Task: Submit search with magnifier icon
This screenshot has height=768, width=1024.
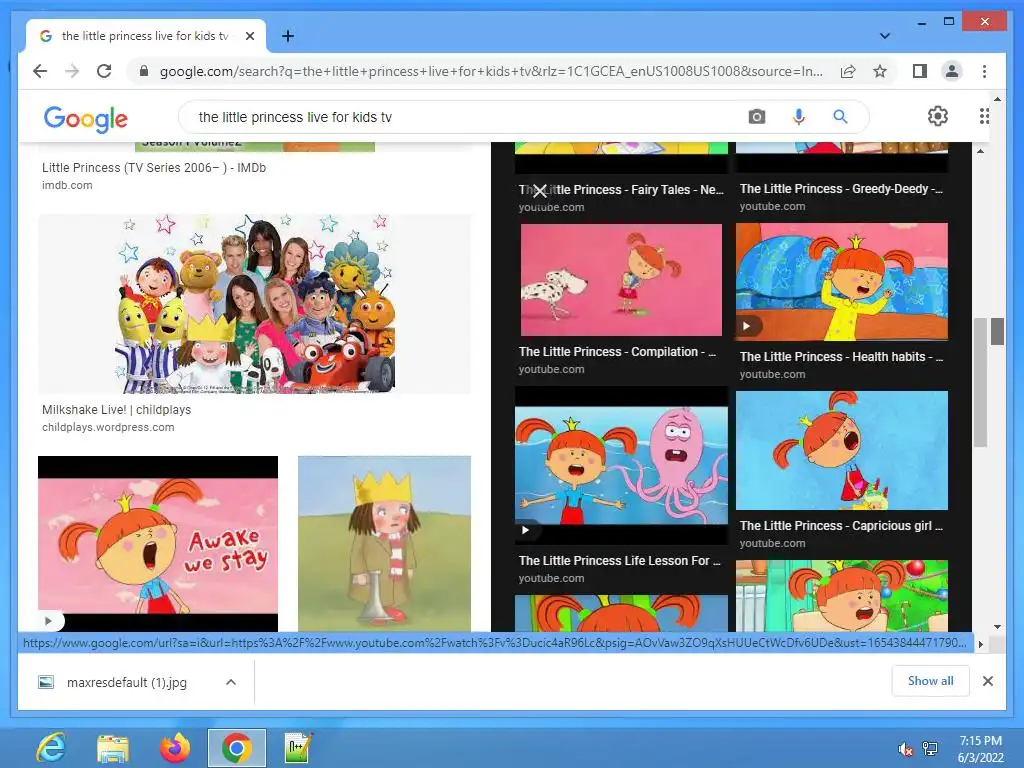Action: (x=840, y=117)
